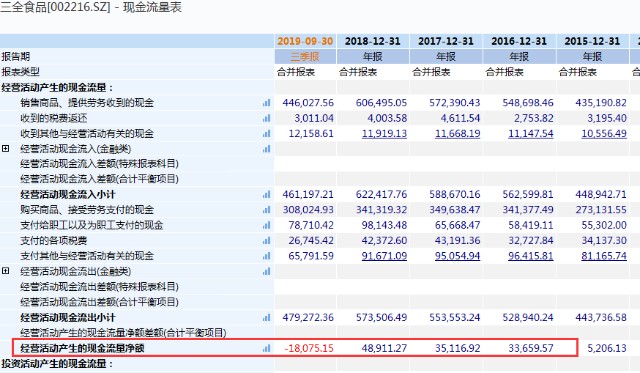This screenshot has width=640, height=373.
Task: Open chart icon for 销售商品、提供劳务收到的现金 row
Action: click(267, 103)
